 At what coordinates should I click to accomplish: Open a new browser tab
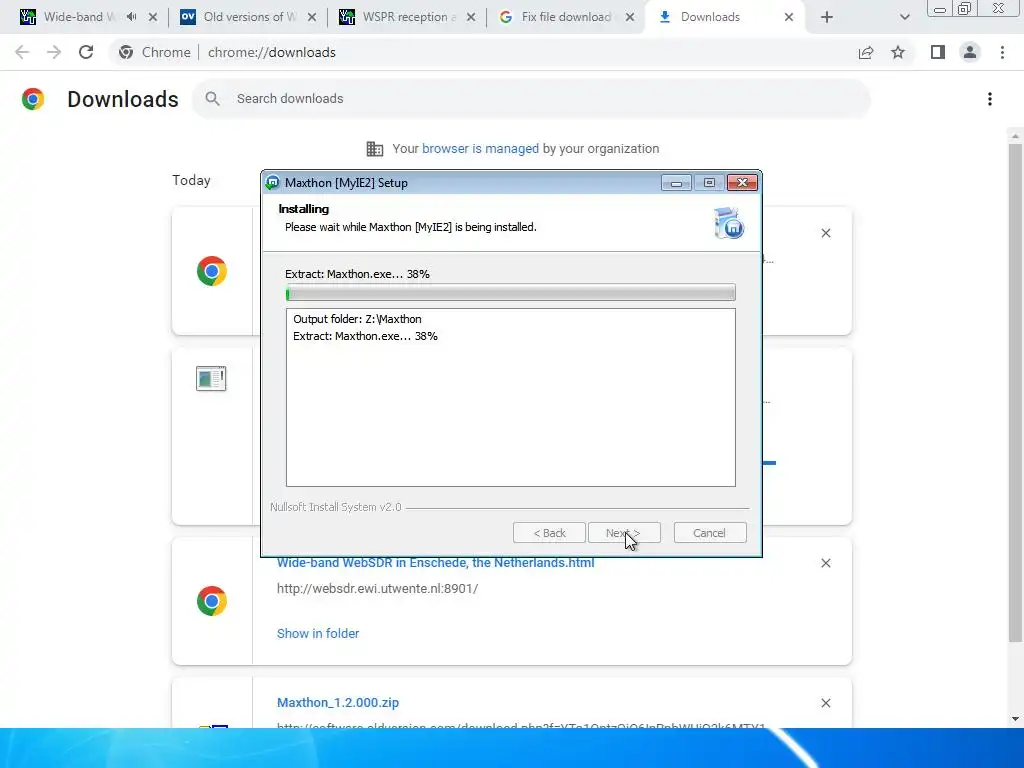pyautogui.click(x=827, y=17)
